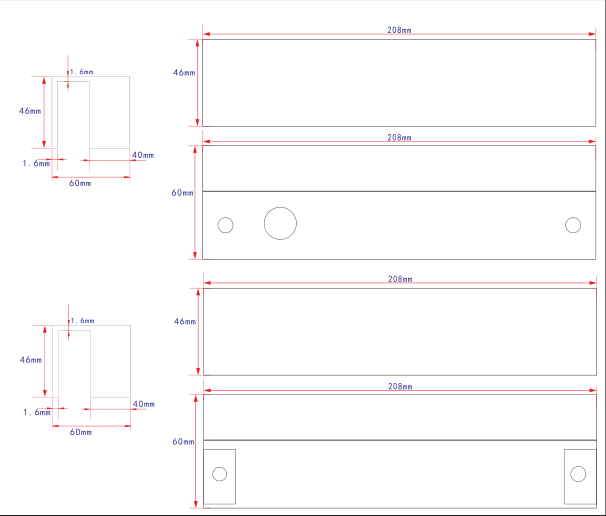Click the 60mm height label of second panel
The image size is (606, 516).
182,192
